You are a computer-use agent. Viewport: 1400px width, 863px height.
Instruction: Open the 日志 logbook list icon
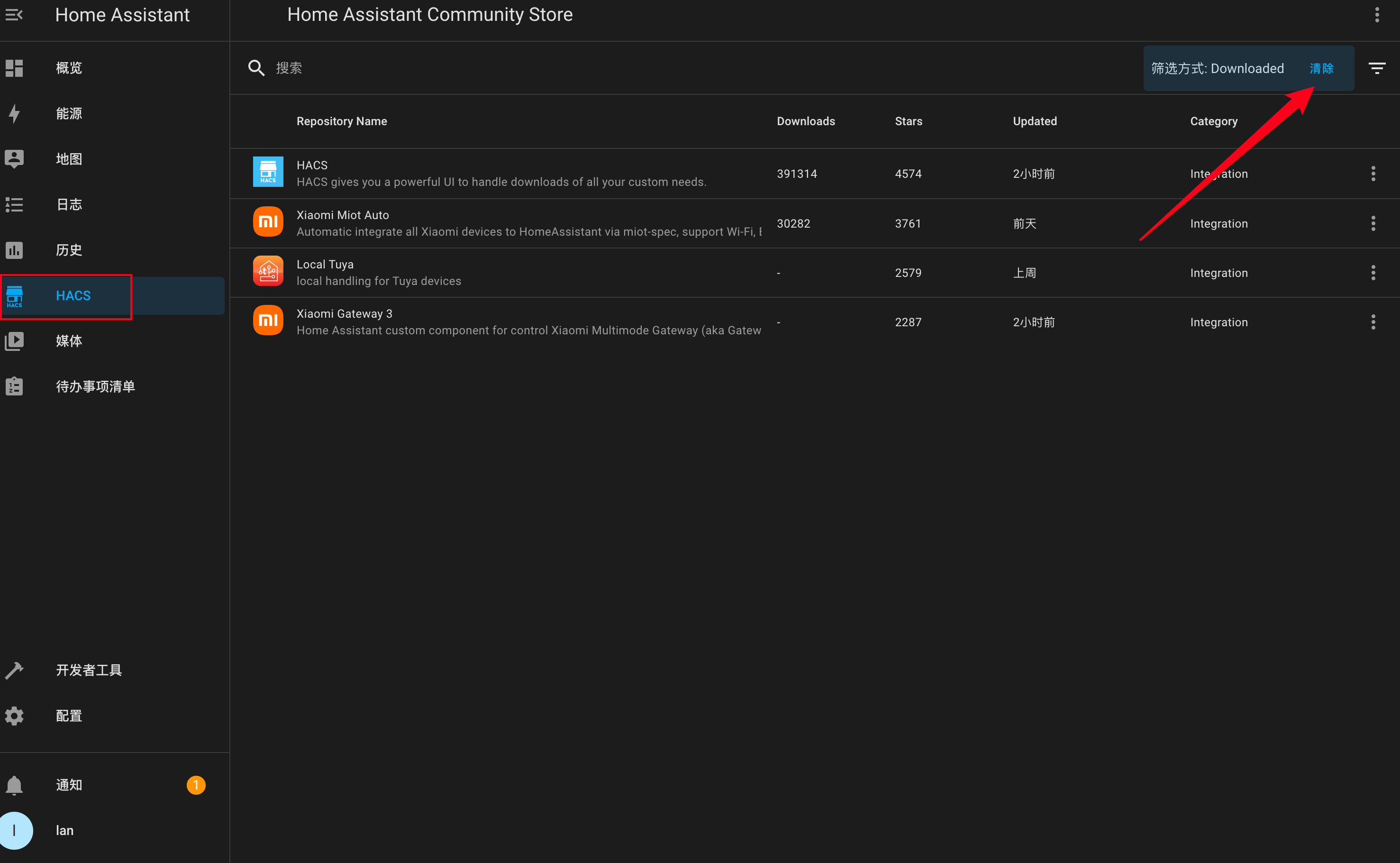pyautogui.click(x=14, y=204)
